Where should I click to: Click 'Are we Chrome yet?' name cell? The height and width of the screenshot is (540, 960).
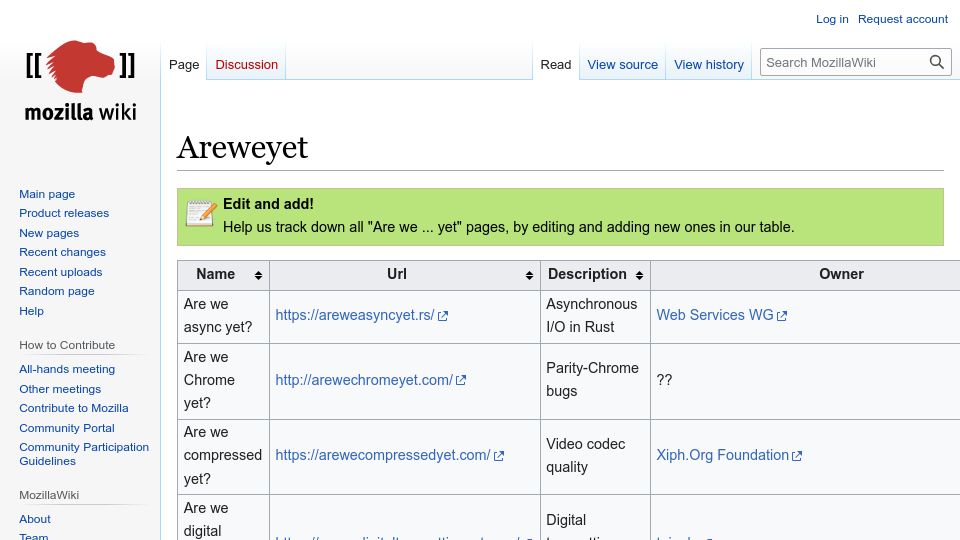point(223,380)
